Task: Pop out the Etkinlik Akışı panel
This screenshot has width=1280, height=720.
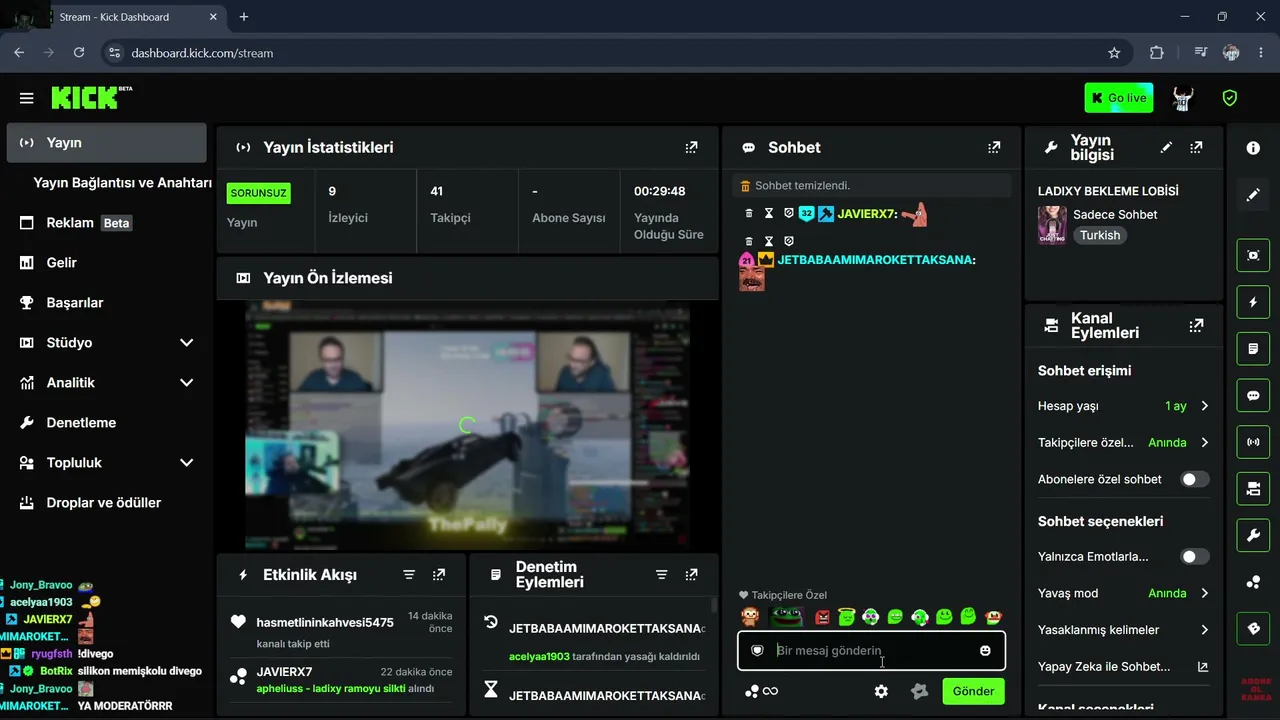Action: pos(439,575)
